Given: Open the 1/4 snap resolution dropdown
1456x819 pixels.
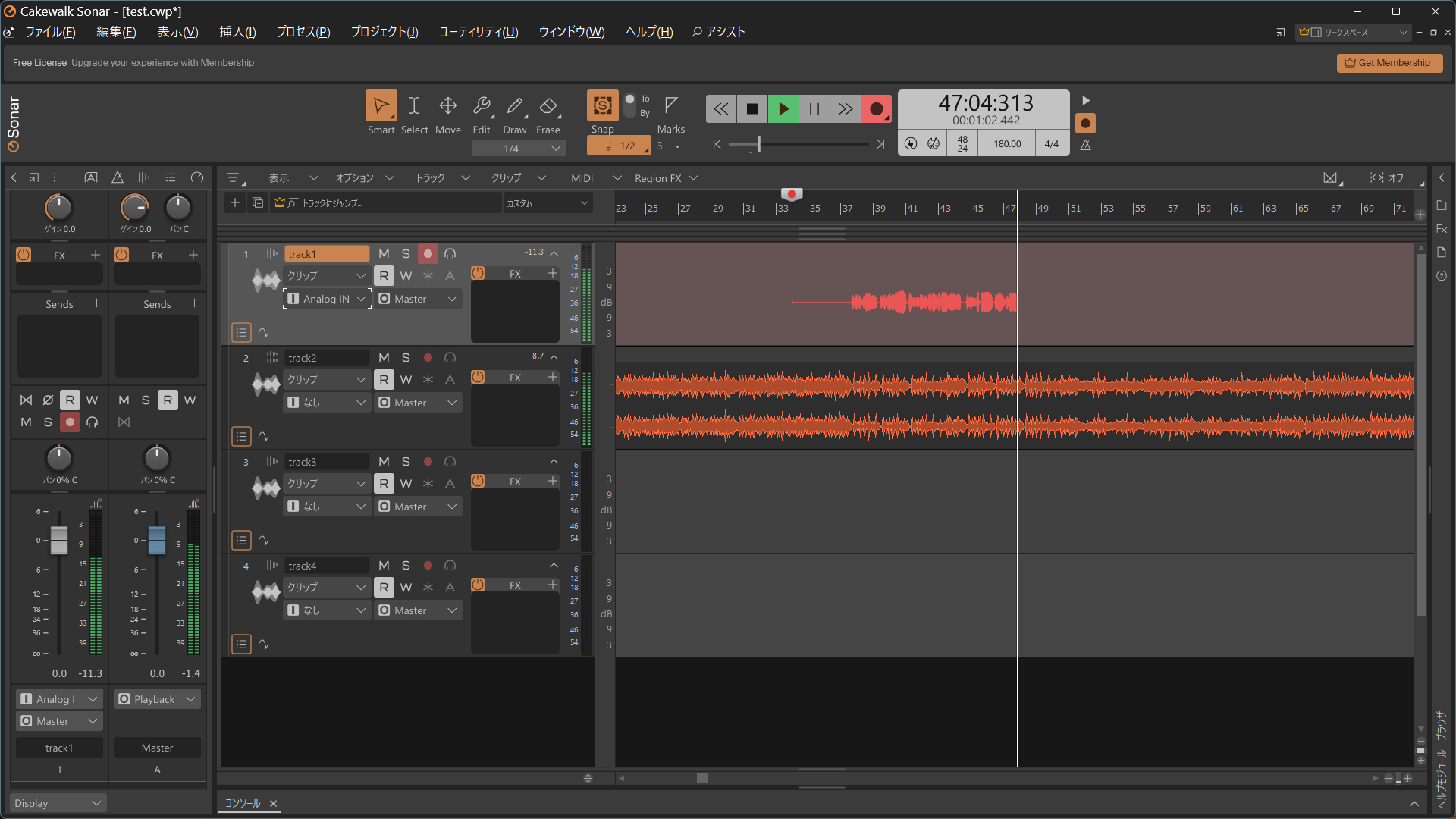Looking at the screenshot, I should [x=519, y=148].
